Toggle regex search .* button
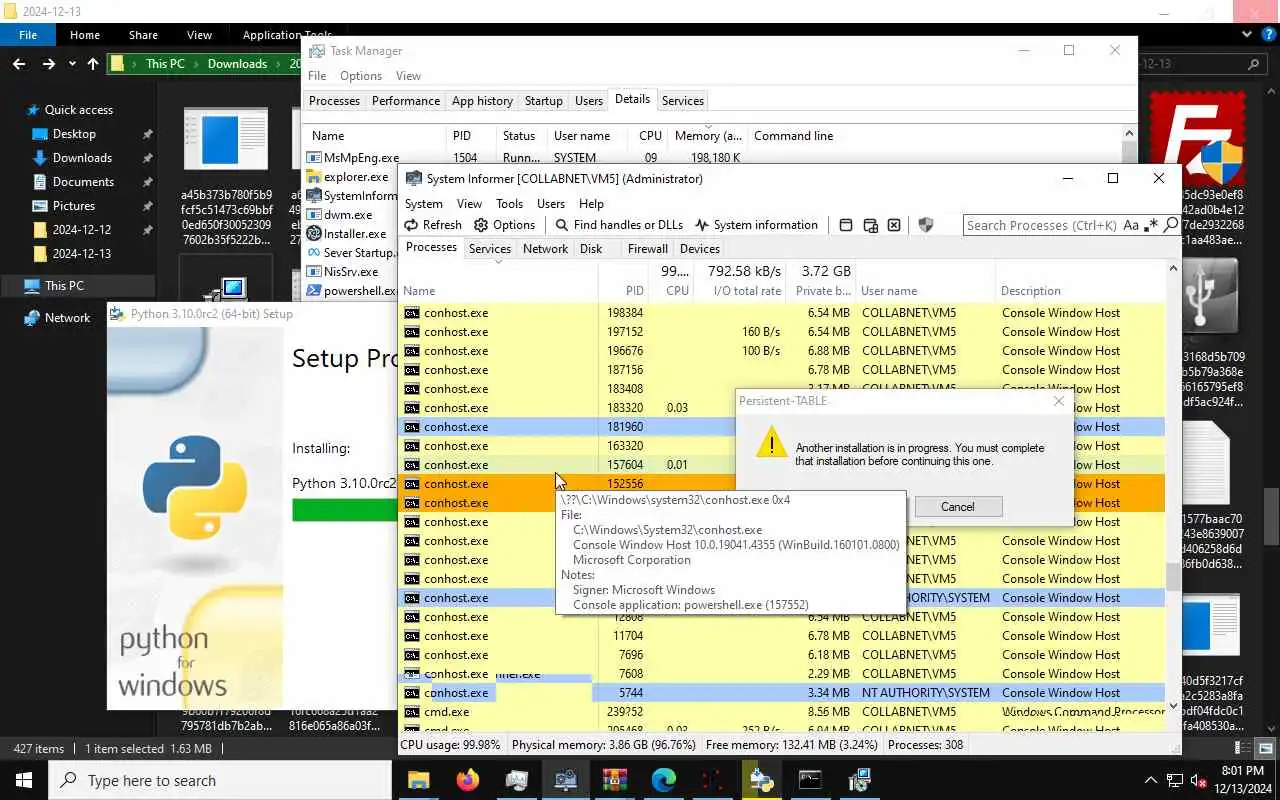1280x800 pixels. 1151,225
